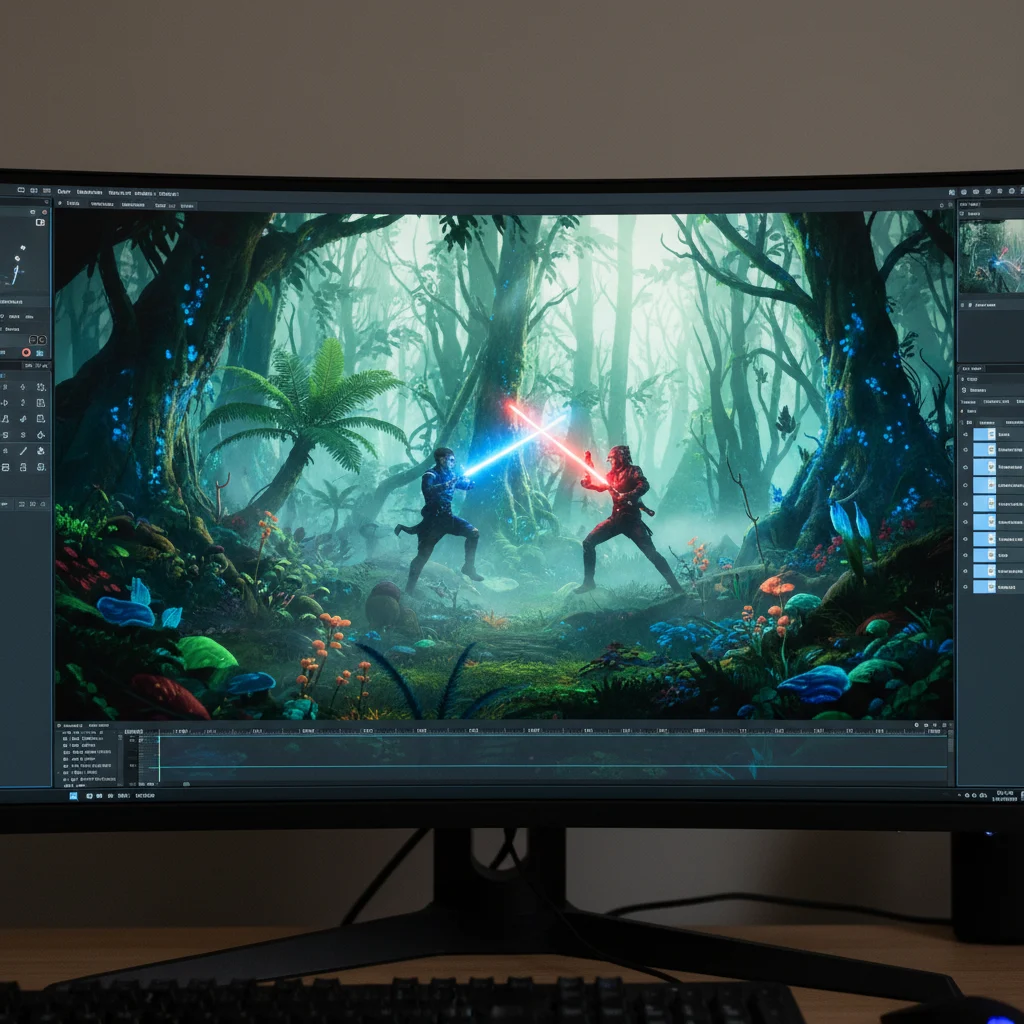Click the blue Start icon in the taskbar
This screenshot has width=1024, height=1024.
[x=73, y=796]
